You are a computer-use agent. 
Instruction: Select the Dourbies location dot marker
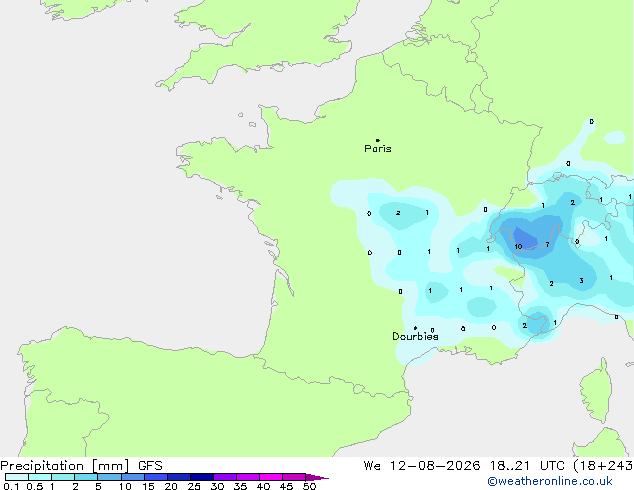click(x=415, y=328)
